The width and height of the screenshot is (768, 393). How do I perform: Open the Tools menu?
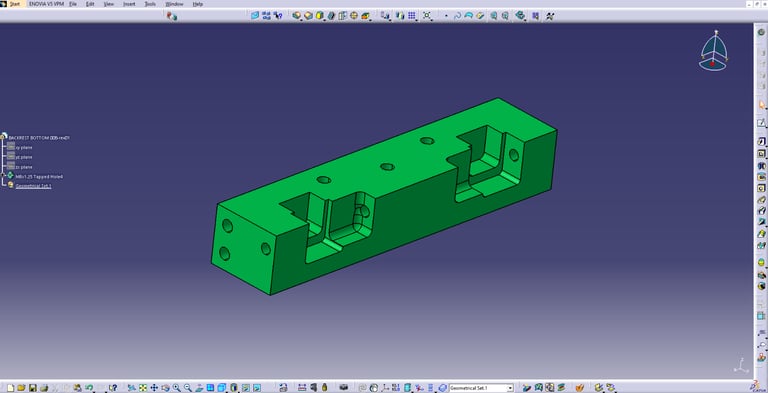(150, 4)
